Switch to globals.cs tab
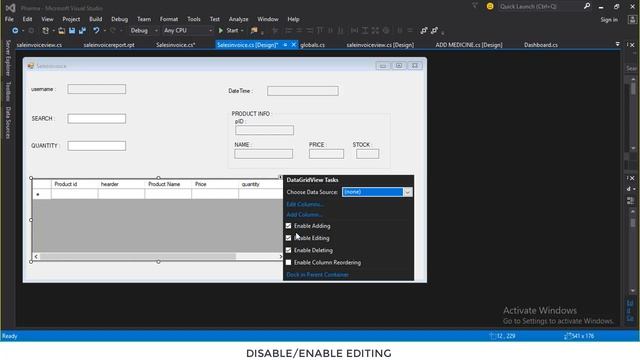Viewport: 640px width, 360px height. pos(313,45)
